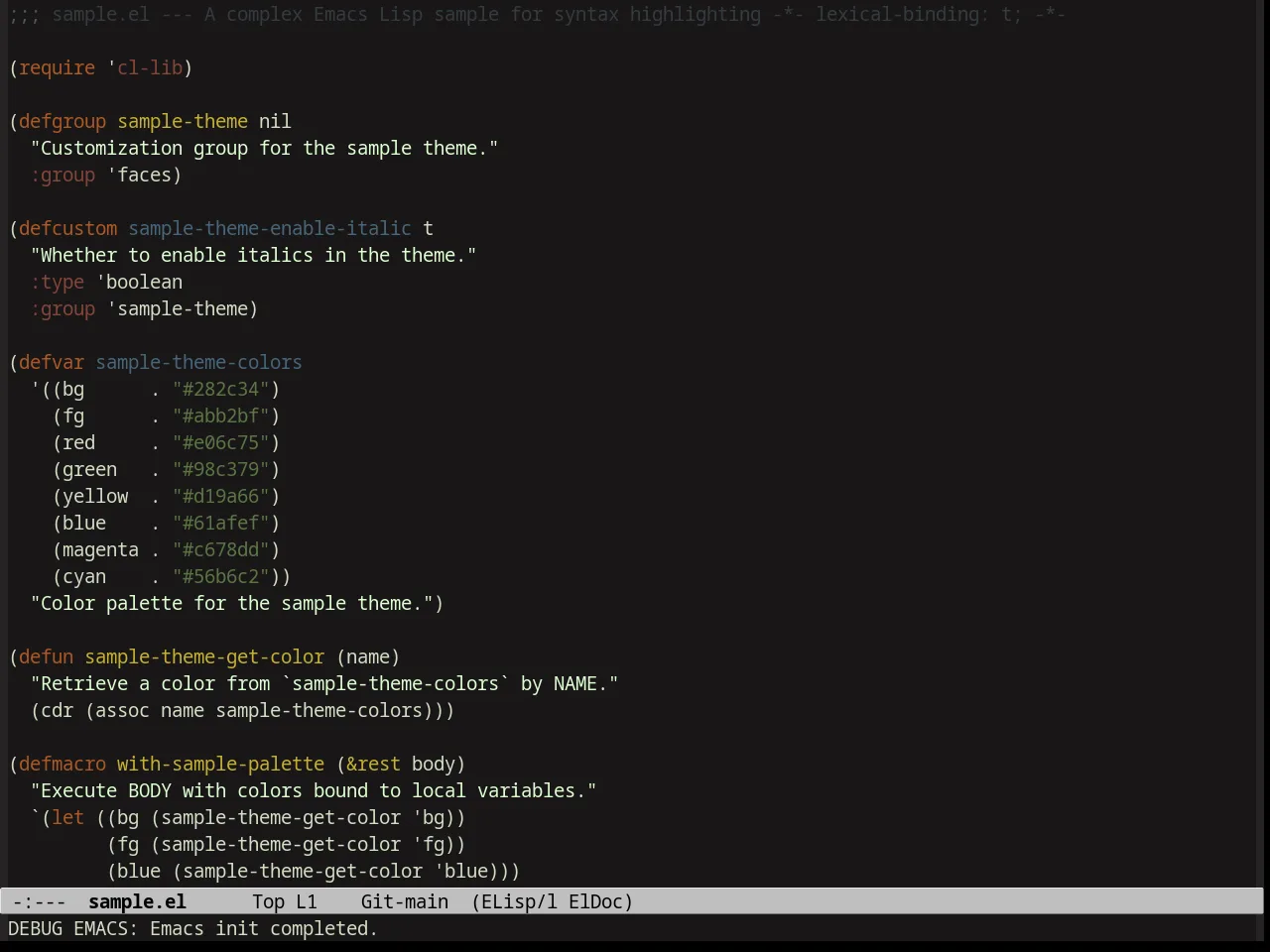Click docstring "Color palette for the sample theme."
This screenshot has width=1270, height=952.
(x=231, y=603)
